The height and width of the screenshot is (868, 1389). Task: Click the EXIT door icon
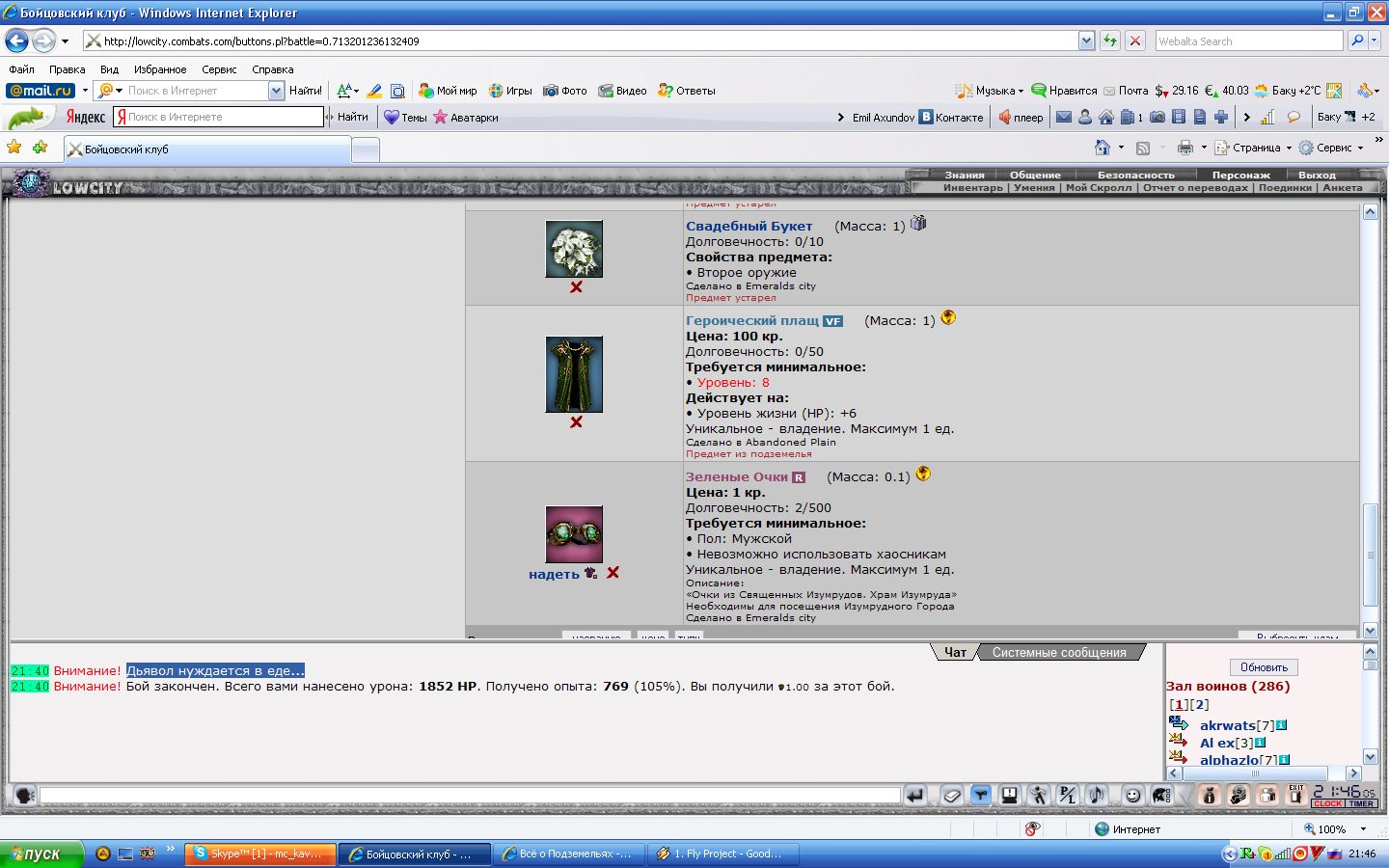[1296, 795]
